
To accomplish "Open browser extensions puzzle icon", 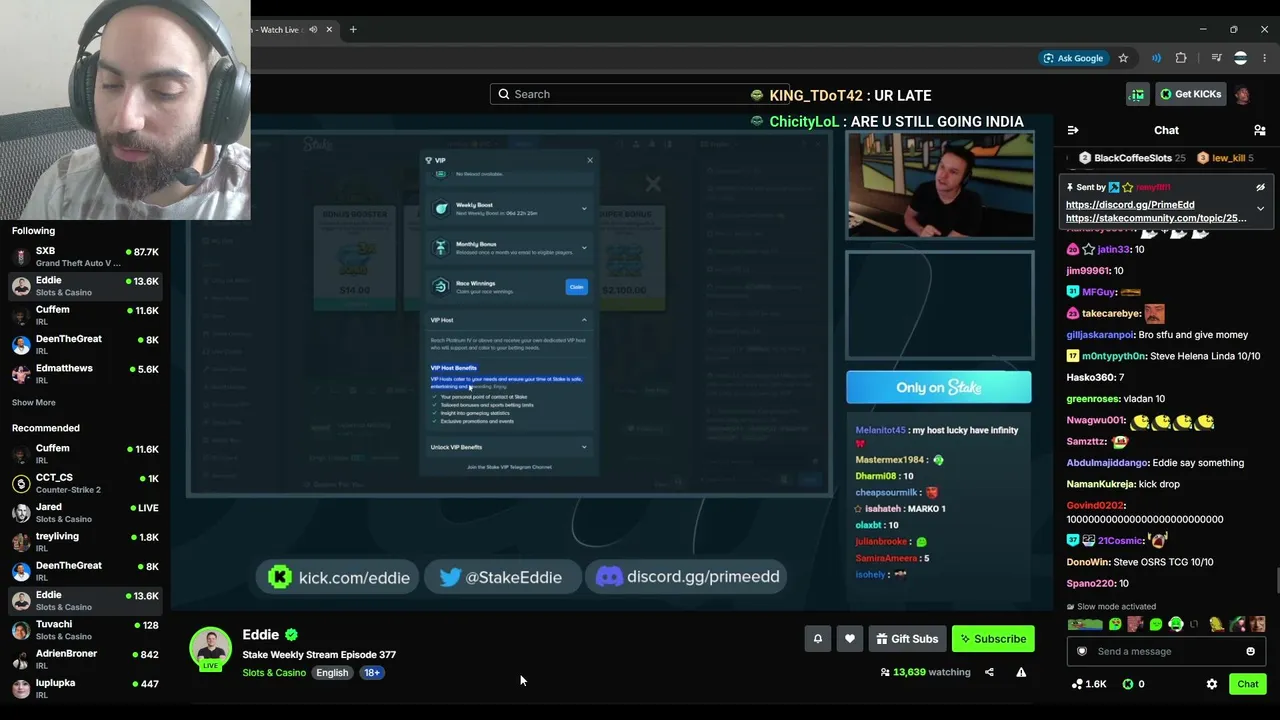I will tap(1181, 58).
